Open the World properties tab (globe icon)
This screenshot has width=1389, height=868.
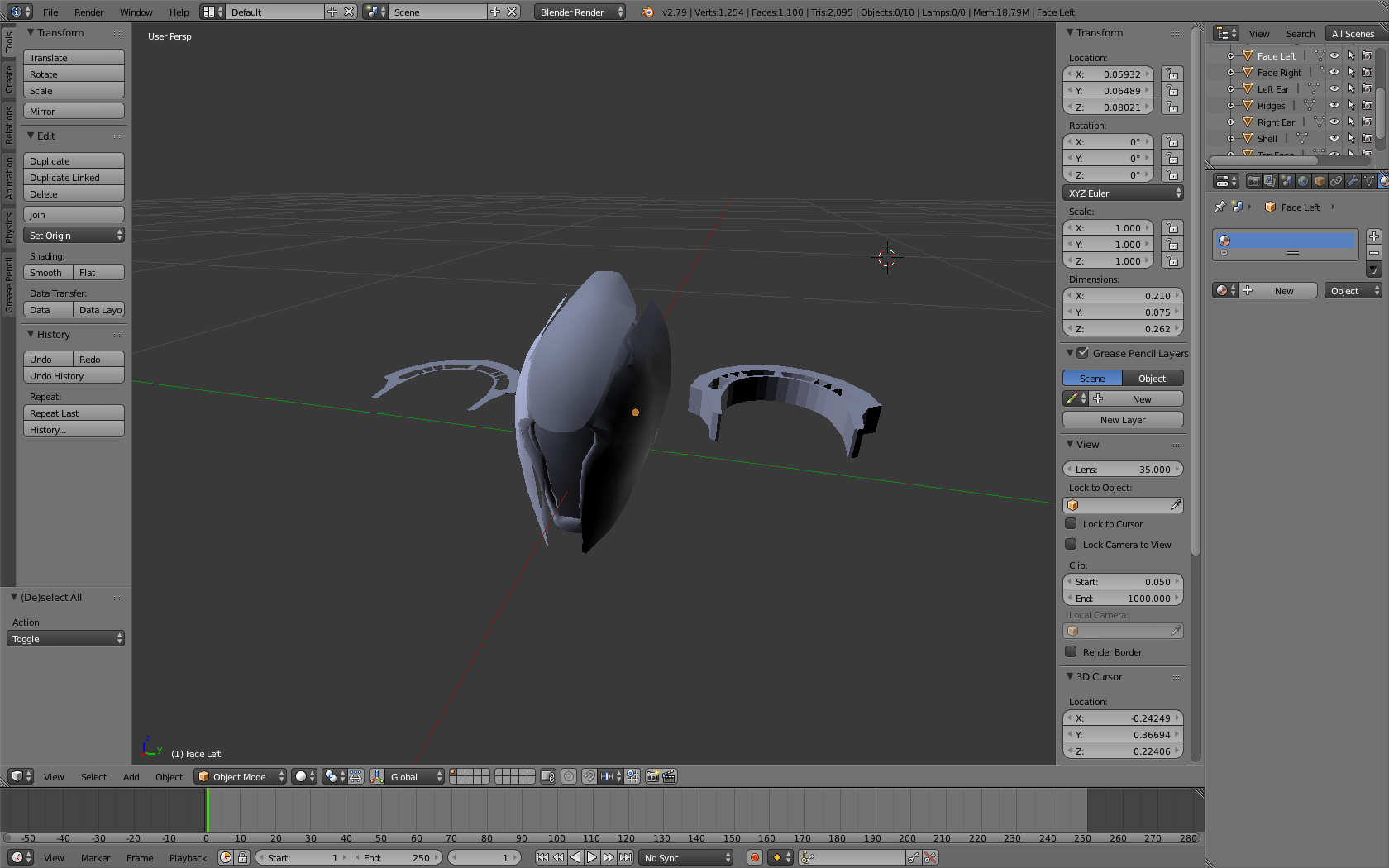(1303, 181)
